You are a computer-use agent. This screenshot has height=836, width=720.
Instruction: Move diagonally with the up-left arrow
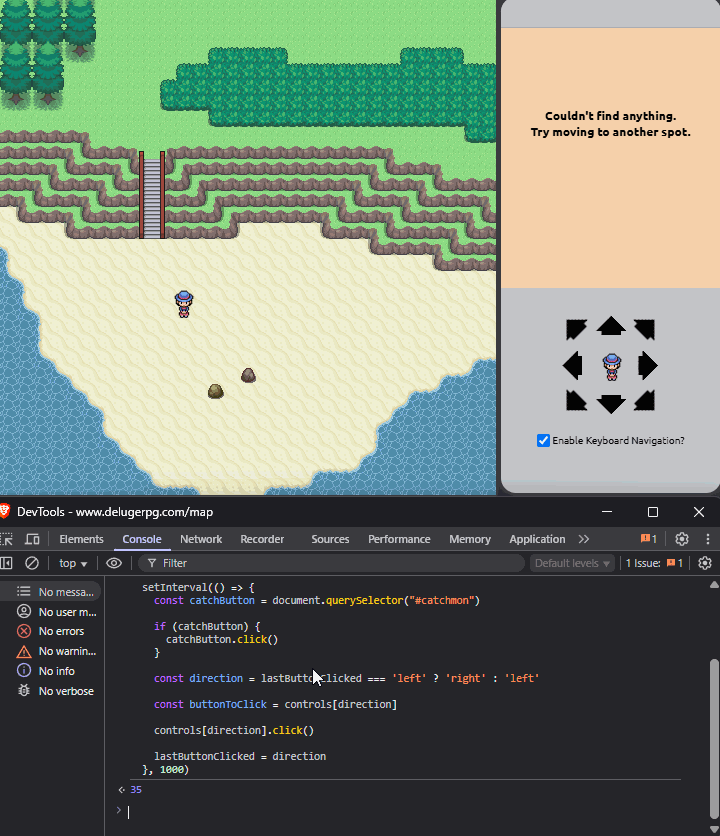click(x=576, y=329)
